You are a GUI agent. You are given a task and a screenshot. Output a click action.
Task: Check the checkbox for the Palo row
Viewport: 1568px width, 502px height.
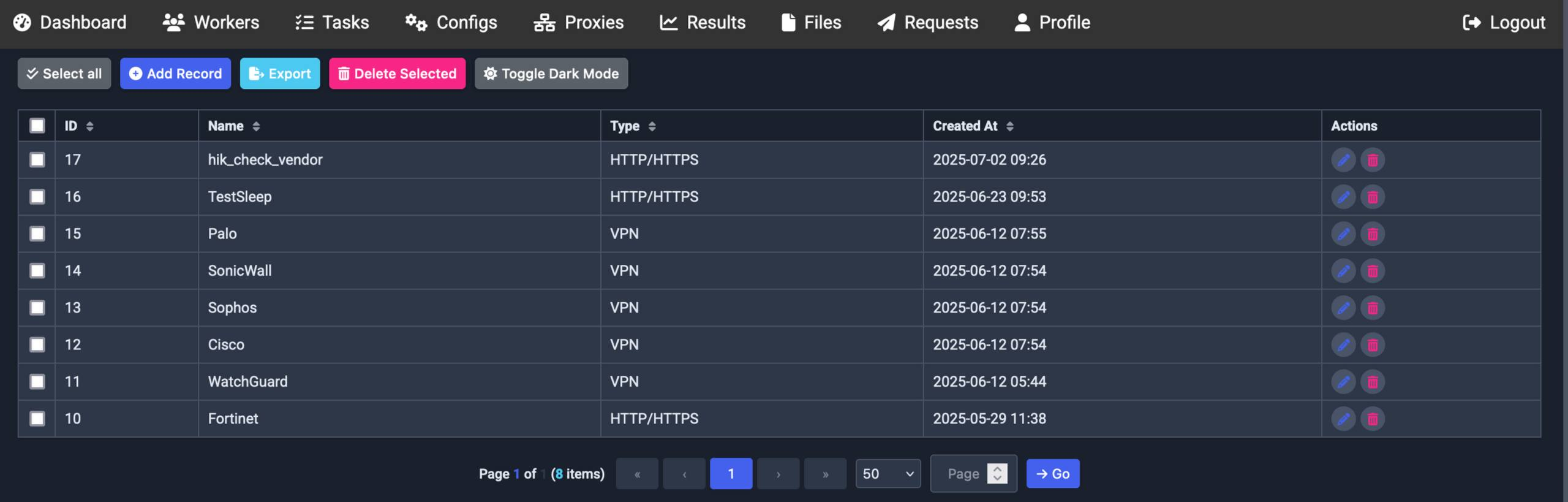[37, 234]
